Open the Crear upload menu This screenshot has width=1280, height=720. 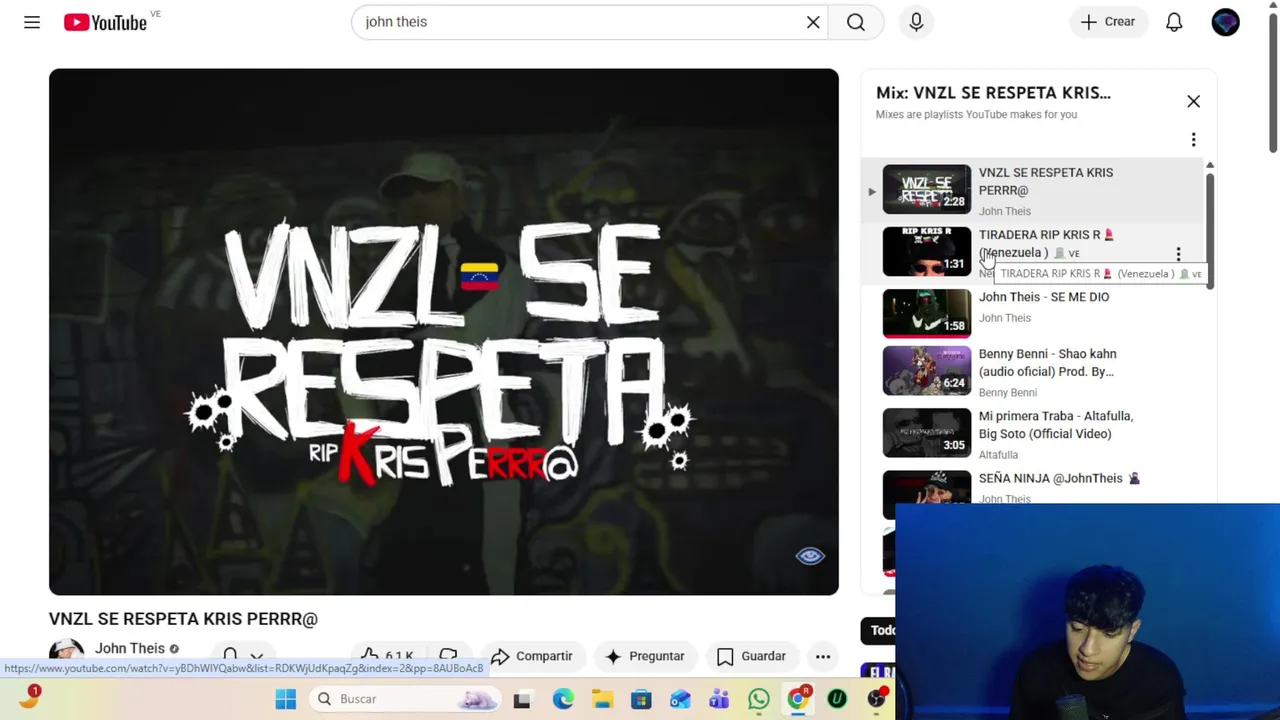[1108, 22]
